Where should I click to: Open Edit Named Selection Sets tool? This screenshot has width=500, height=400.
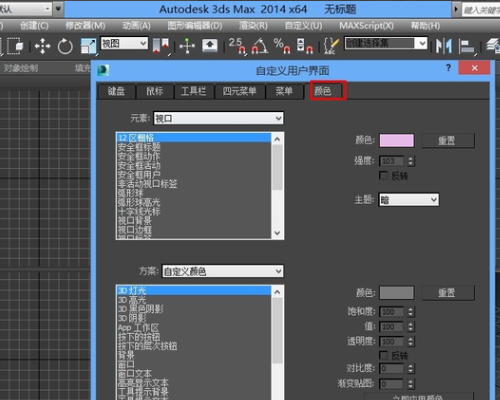point(332,46)
